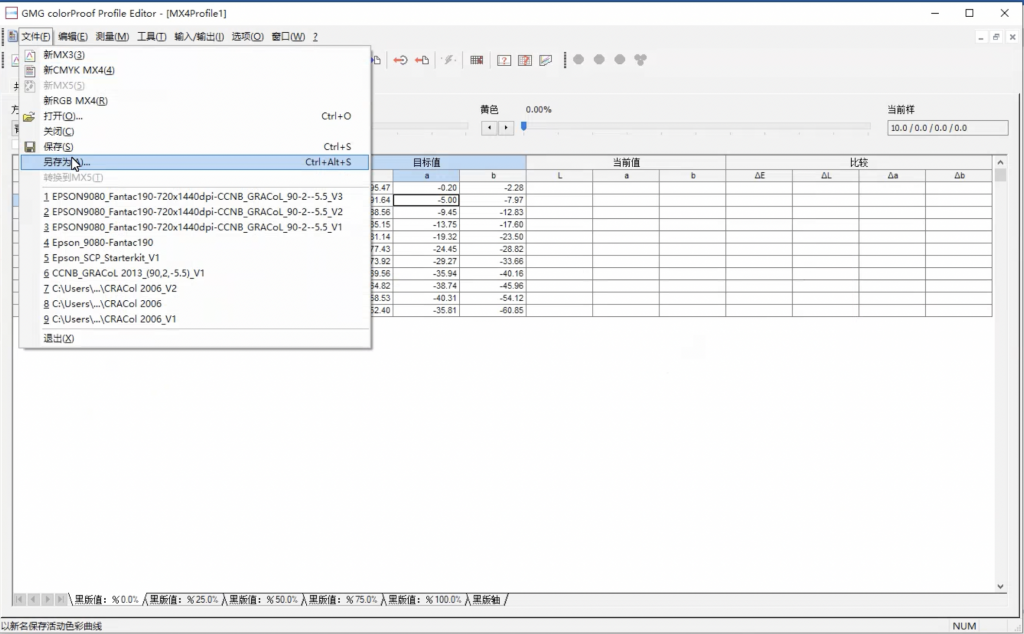1024x634 pixels.
Task: Go to first sheet tab arrow
Action: click(20, 599)
